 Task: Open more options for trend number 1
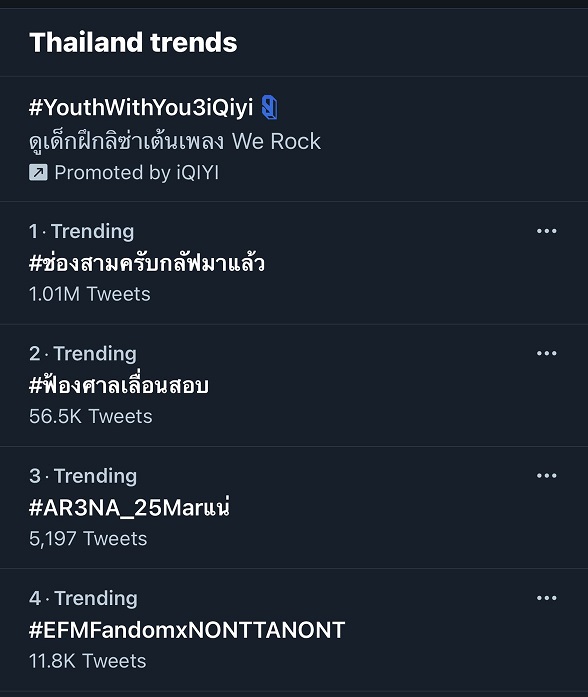pyautogui.click(x=546, y=231)
